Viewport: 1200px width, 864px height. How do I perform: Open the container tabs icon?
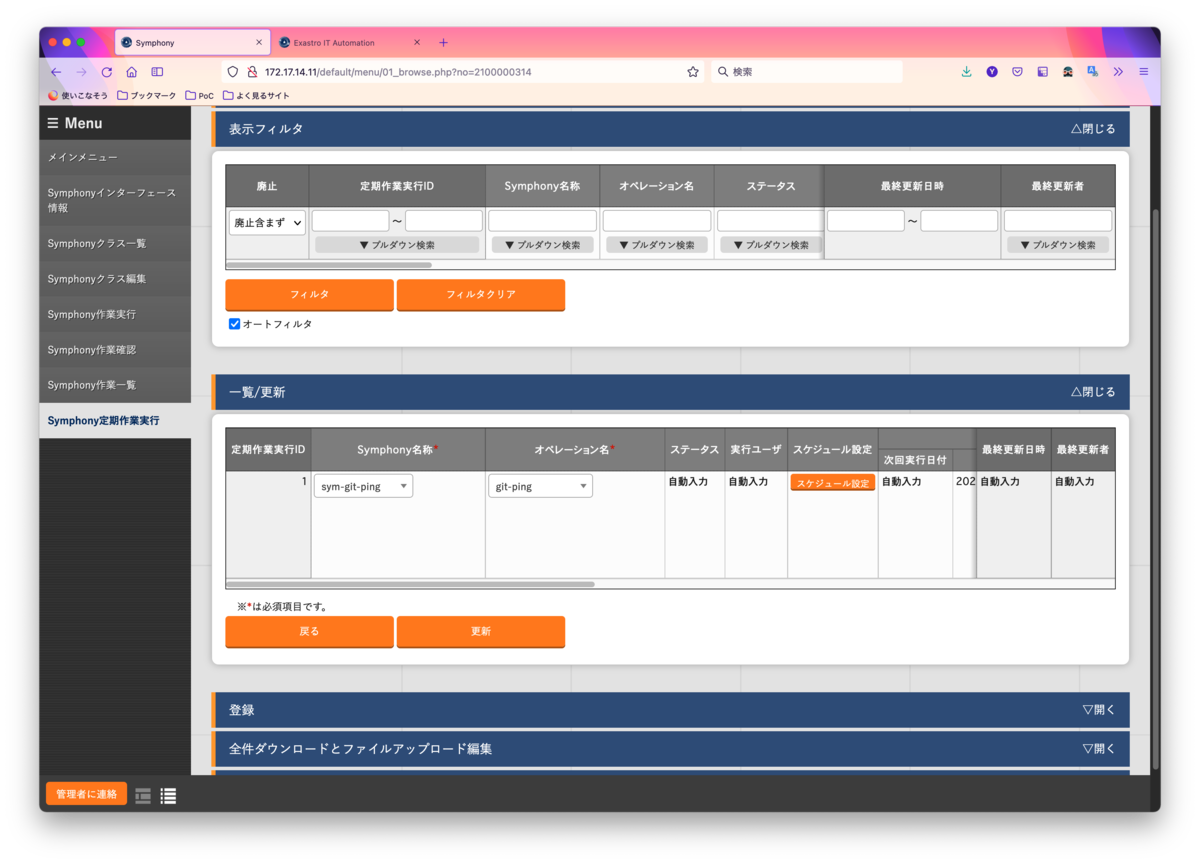[x=1042, y=72]
